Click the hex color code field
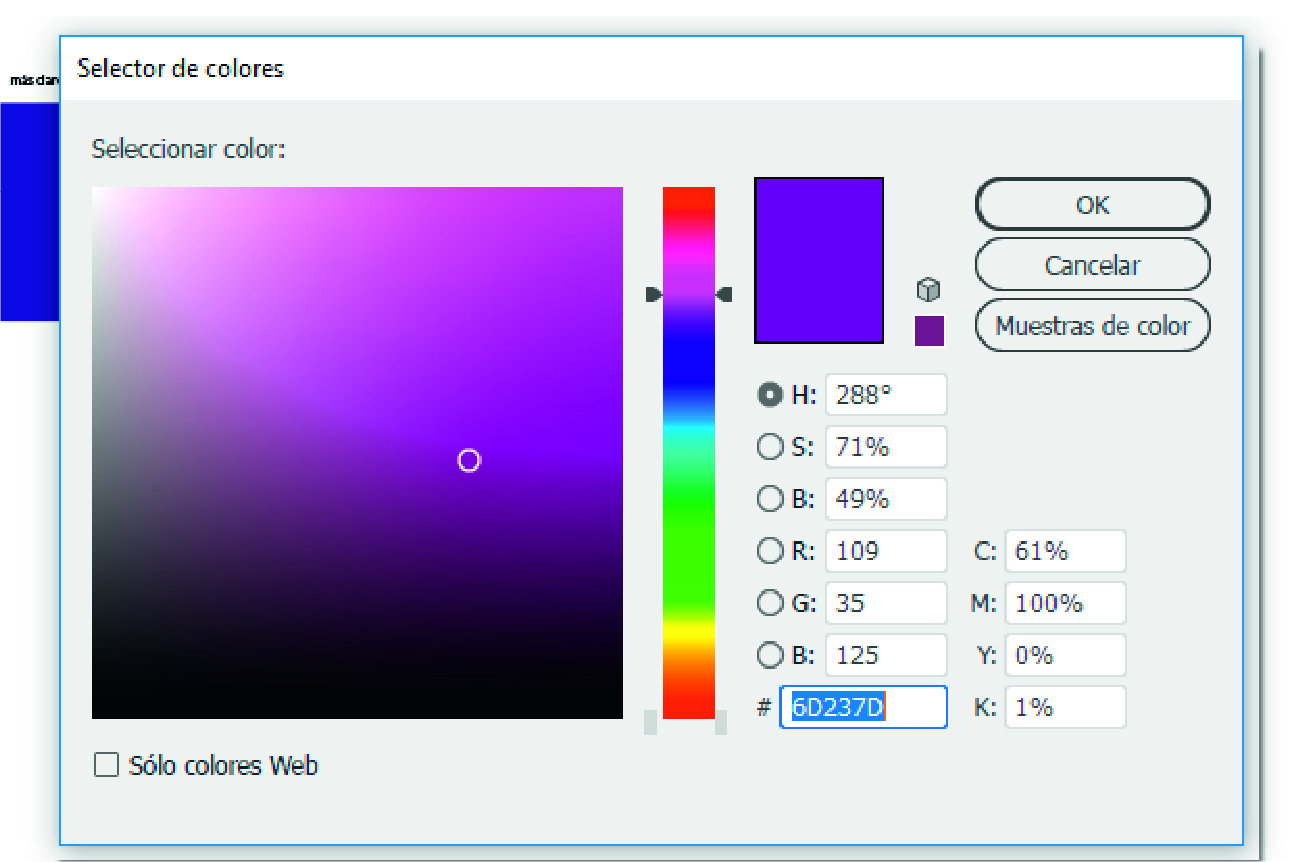 862,707
